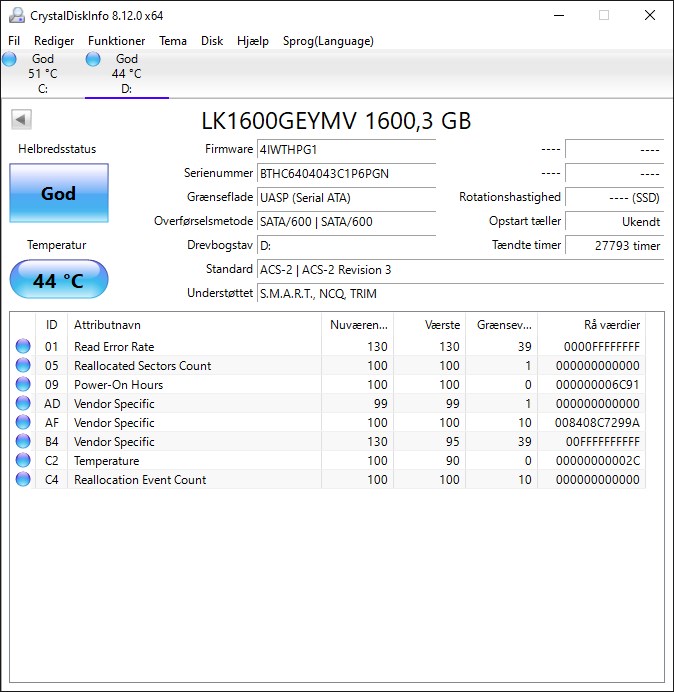The height and width of the screenshot is (692, 674).
Task: Click the Firmware field 4IWTHPG1
Action: [346, 150]
